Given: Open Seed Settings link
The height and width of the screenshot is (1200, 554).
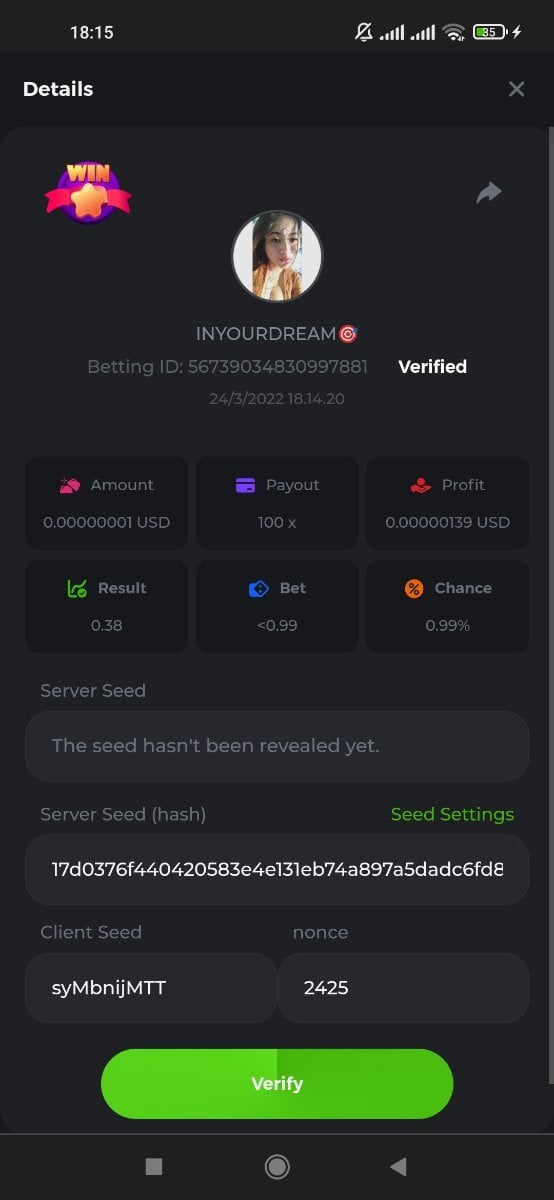Looking at the screenshot, I should pyautogui.click(x=452, y=814).
